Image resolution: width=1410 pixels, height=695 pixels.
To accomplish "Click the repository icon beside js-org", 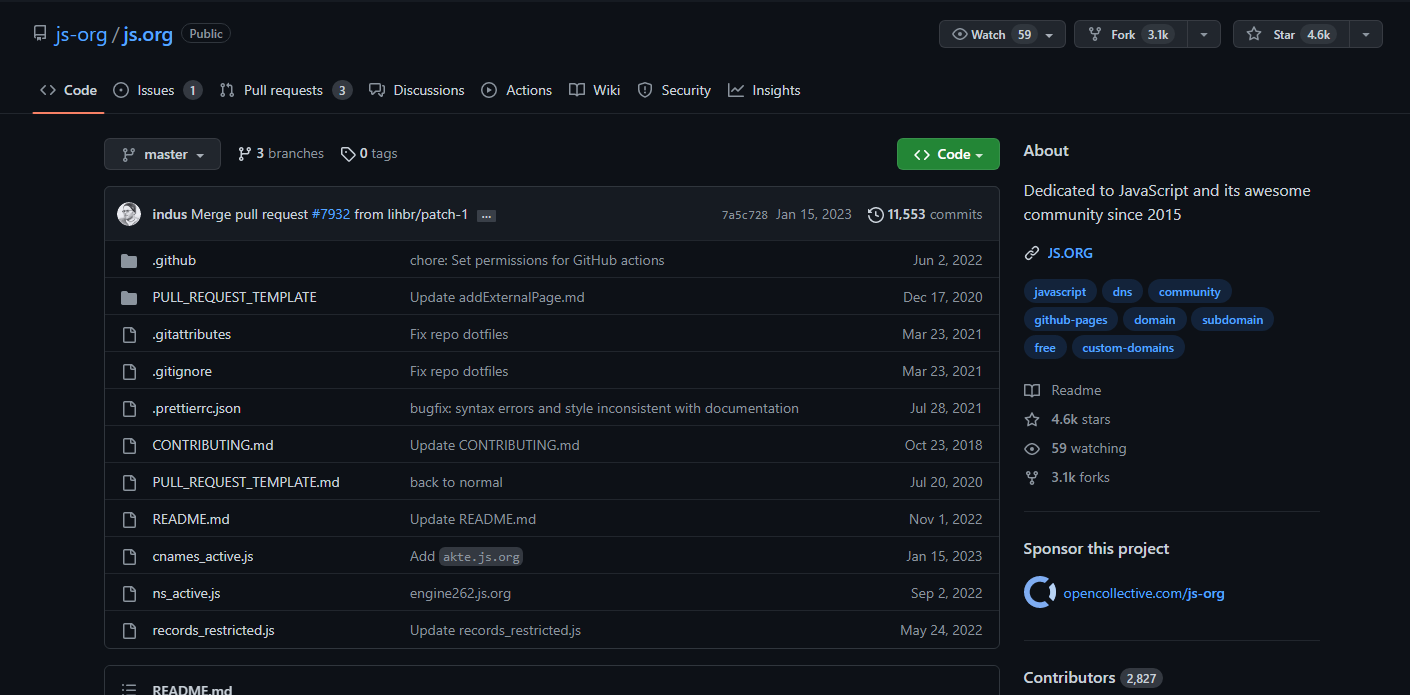I will [x=40, y=34].
